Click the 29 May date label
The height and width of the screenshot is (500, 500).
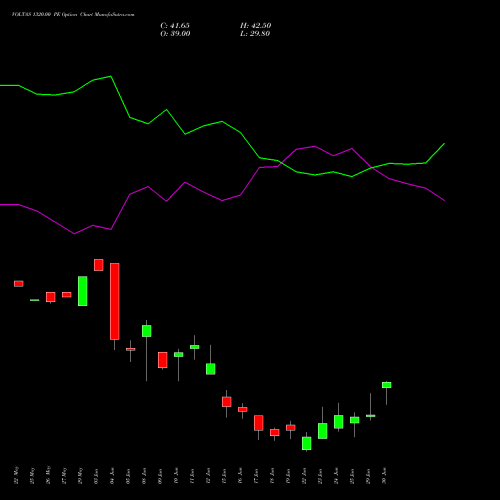(x=81, y=476)
